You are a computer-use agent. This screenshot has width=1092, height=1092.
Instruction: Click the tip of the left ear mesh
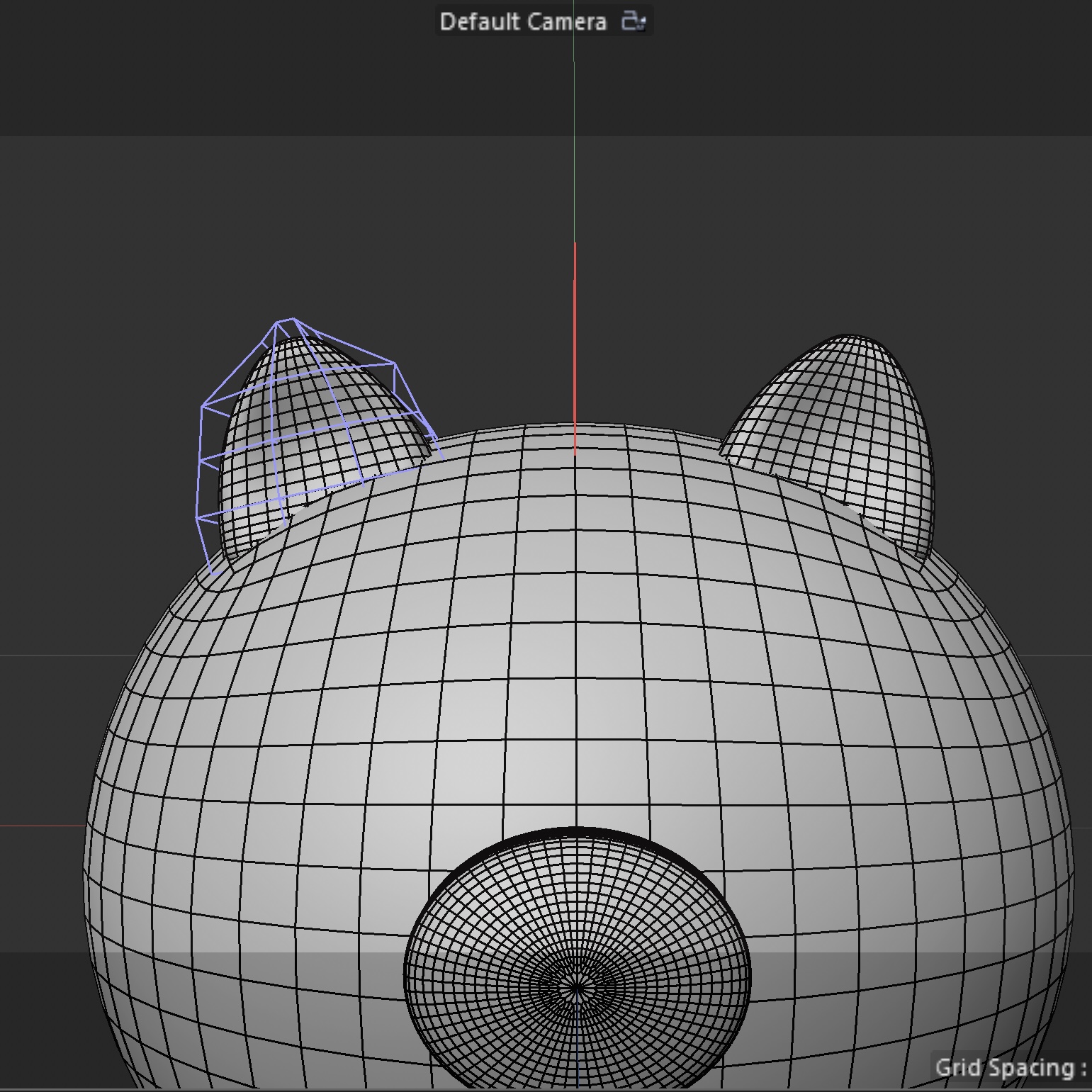[292, 340]
